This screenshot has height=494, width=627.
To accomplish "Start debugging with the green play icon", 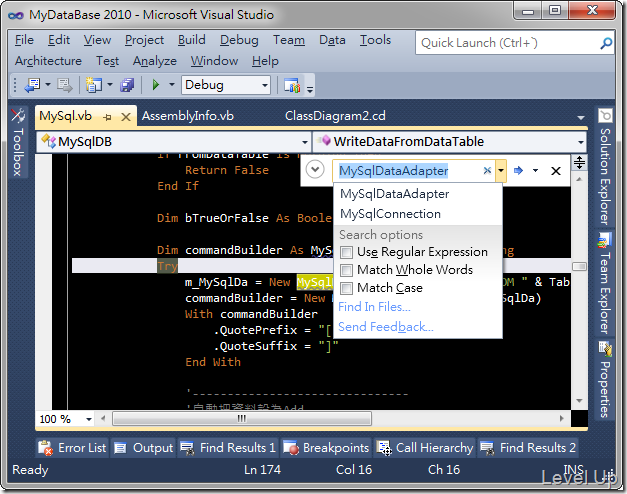I will click(x=156, y=85).
